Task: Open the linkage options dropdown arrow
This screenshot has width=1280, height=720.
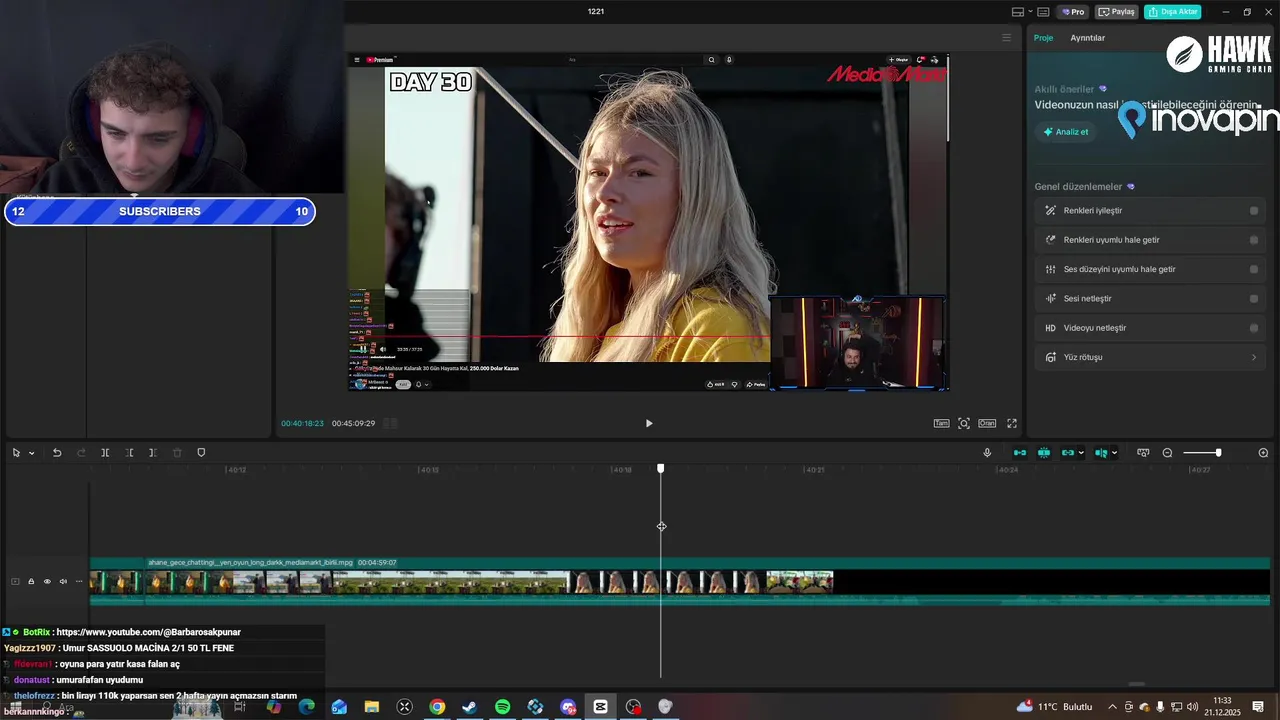Action: pyautogui.click(x=1081, y=453)
